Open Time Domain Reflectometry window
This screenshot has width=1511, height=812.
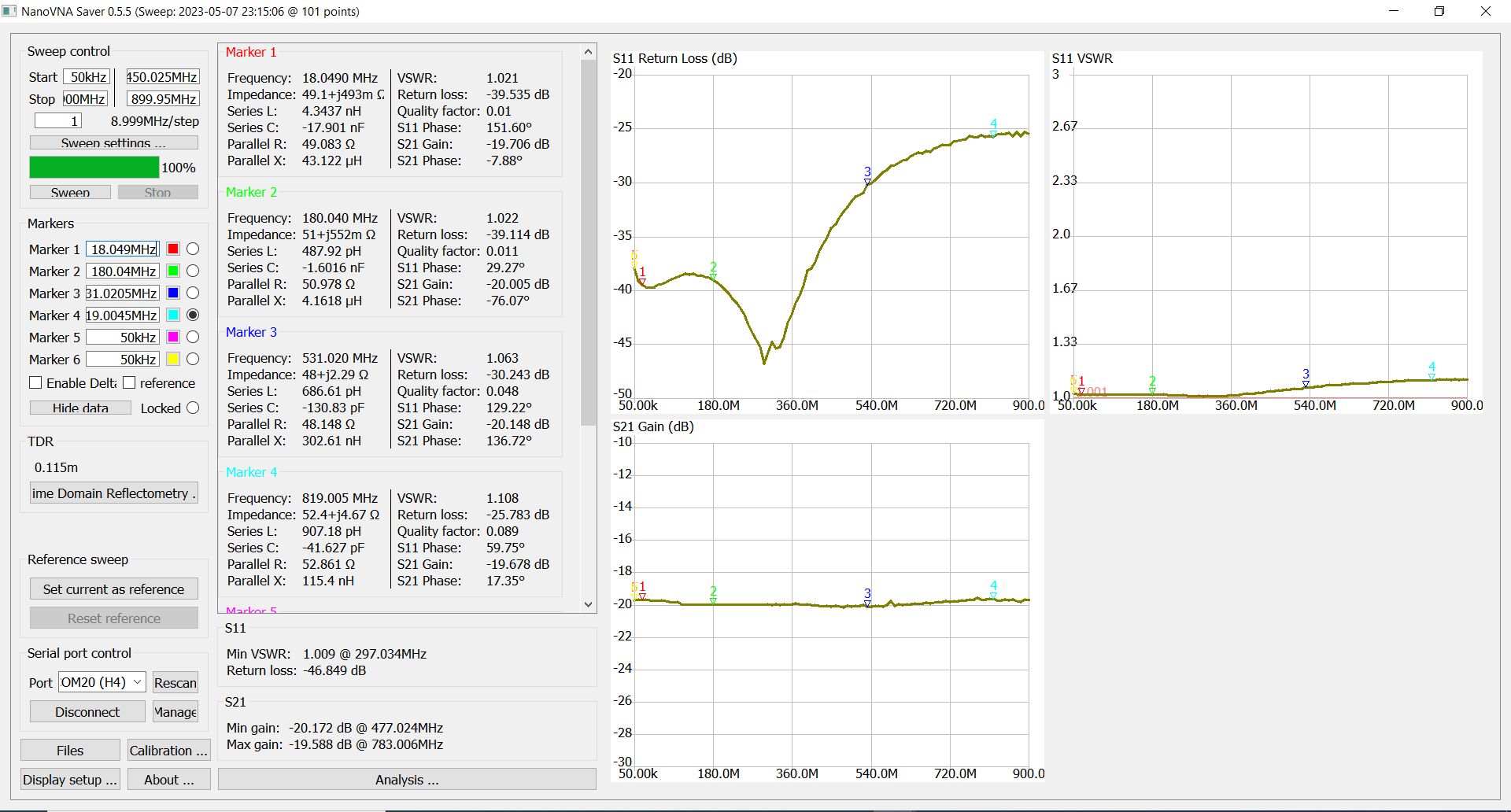point(113,493)
